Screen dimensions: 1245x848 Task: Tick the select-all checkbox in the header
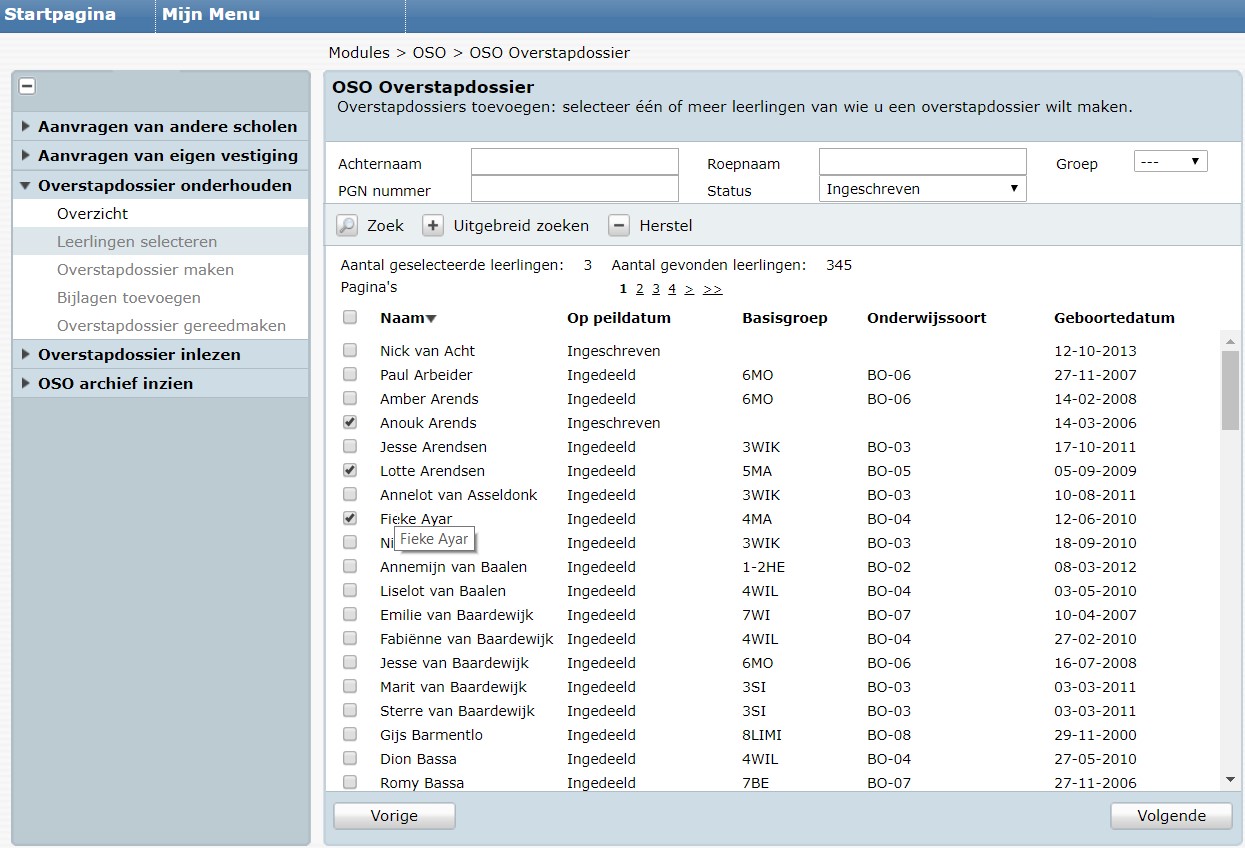pos(350,317)
